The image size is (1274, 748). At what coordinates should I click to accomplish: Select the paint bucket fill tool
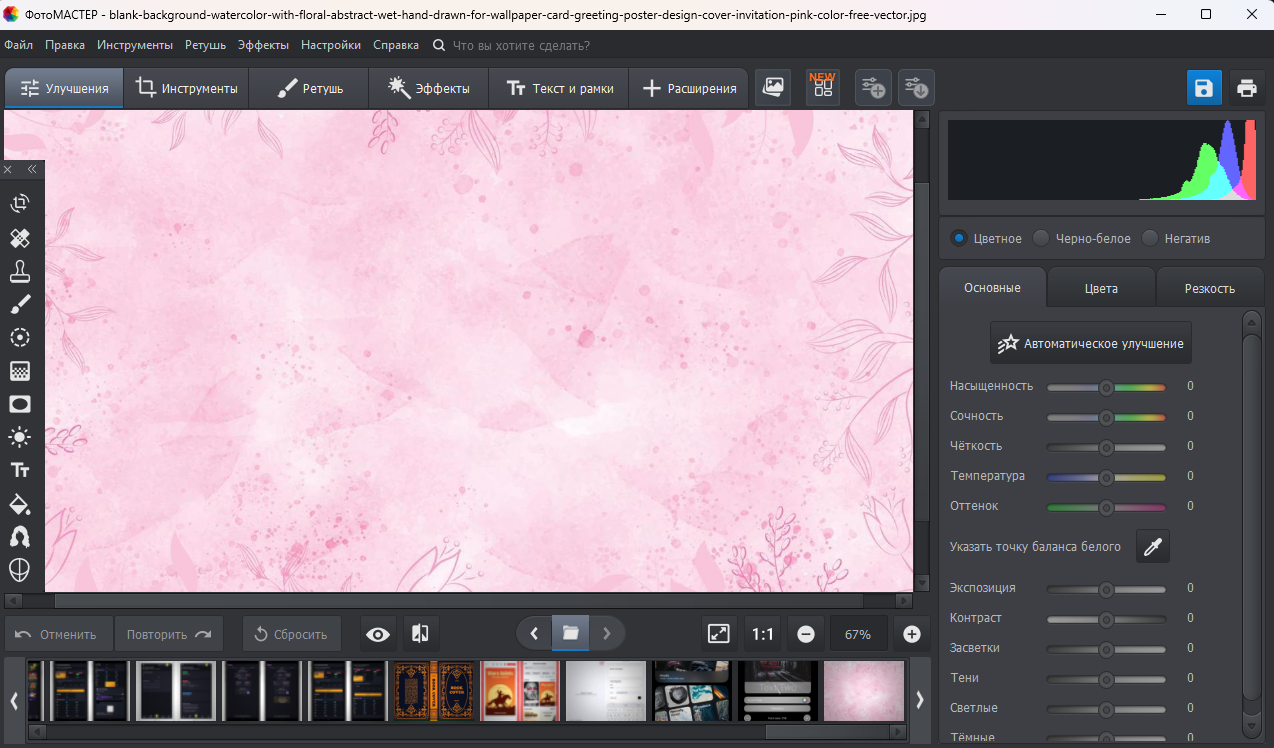20,503
